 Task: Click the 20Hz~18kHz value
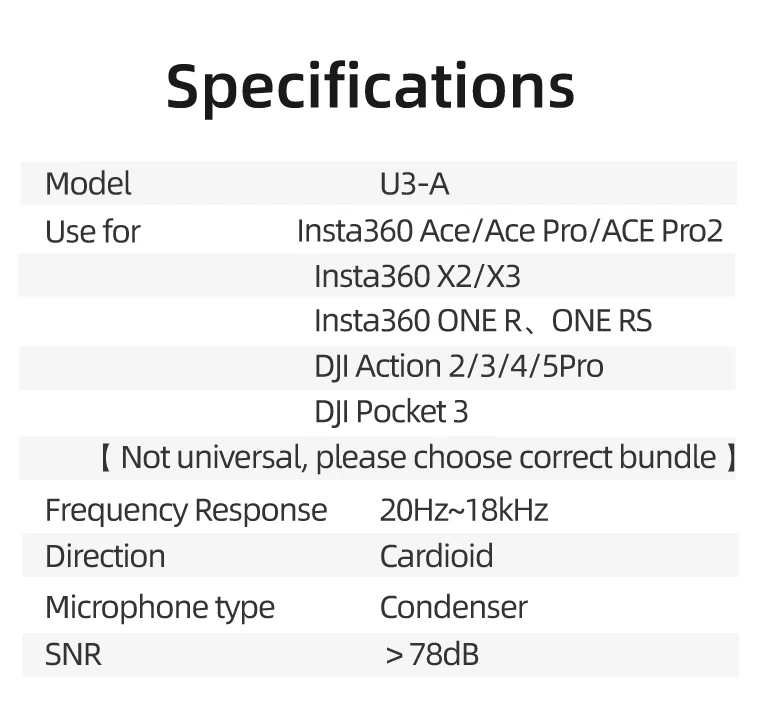pos(464,510)
